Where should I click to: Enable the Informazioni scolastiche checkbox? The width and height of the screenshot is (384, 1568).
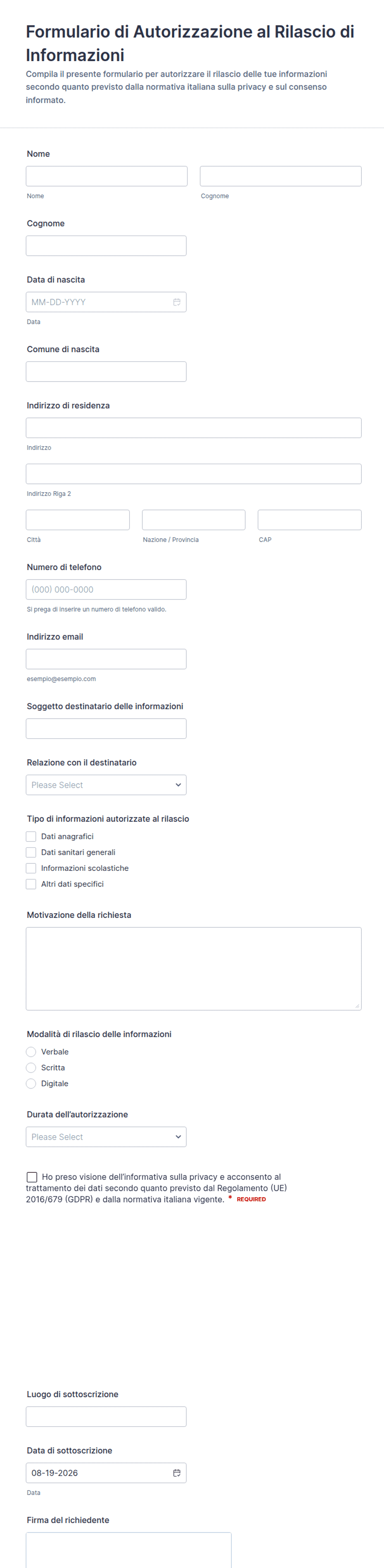coord(31,868)
